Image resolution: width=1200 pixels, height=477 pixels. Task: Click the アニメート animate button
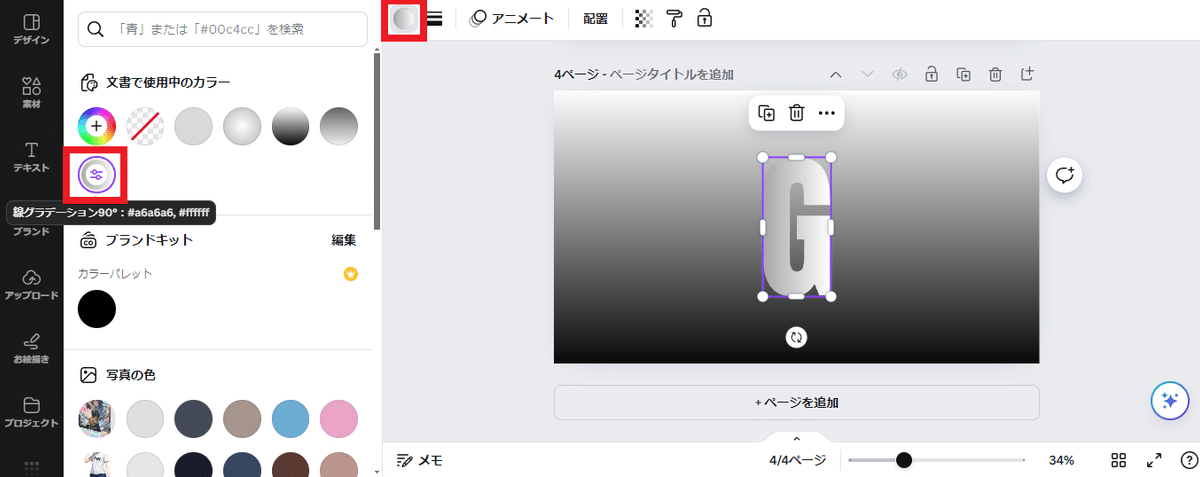(511, 18)
